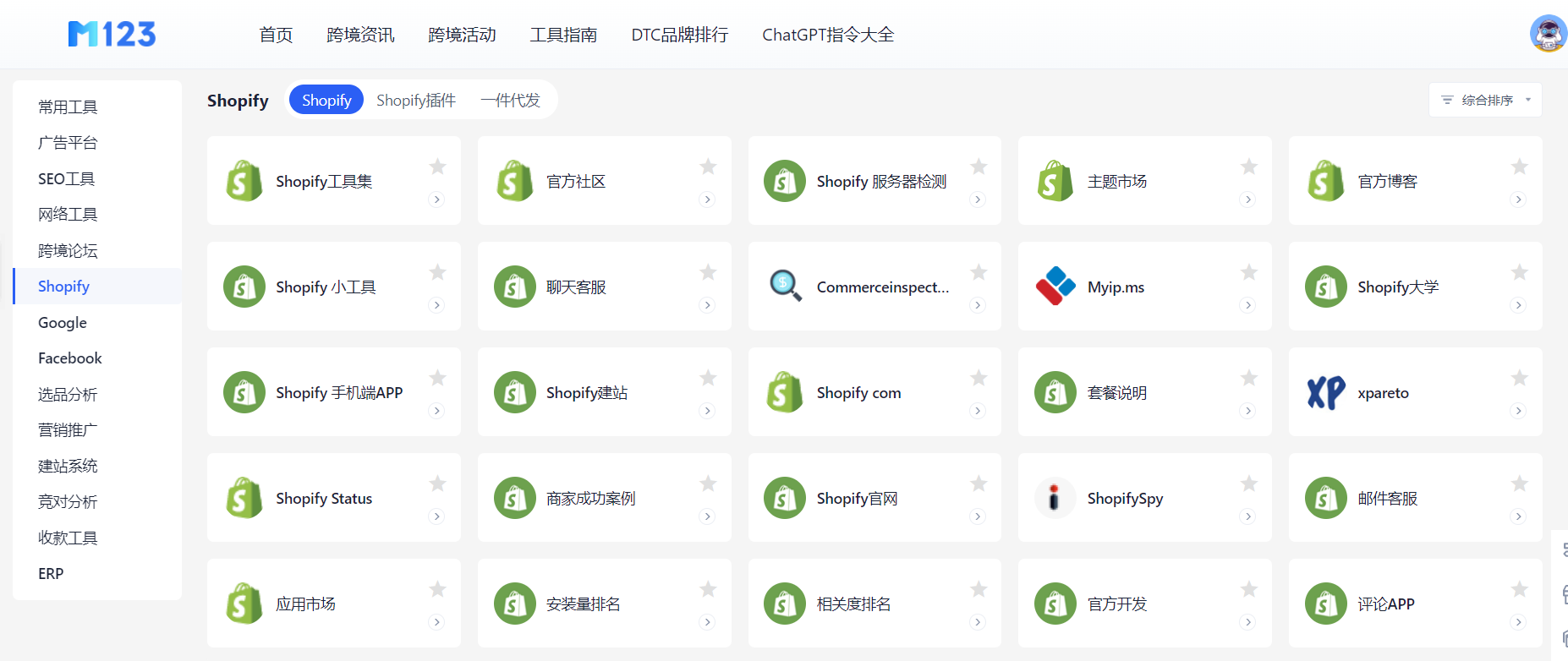The width and height of the screenshot is (1568, 661).
Task: Star the xpareto card
Action: pyautogui.click(x=1519, y=378)
